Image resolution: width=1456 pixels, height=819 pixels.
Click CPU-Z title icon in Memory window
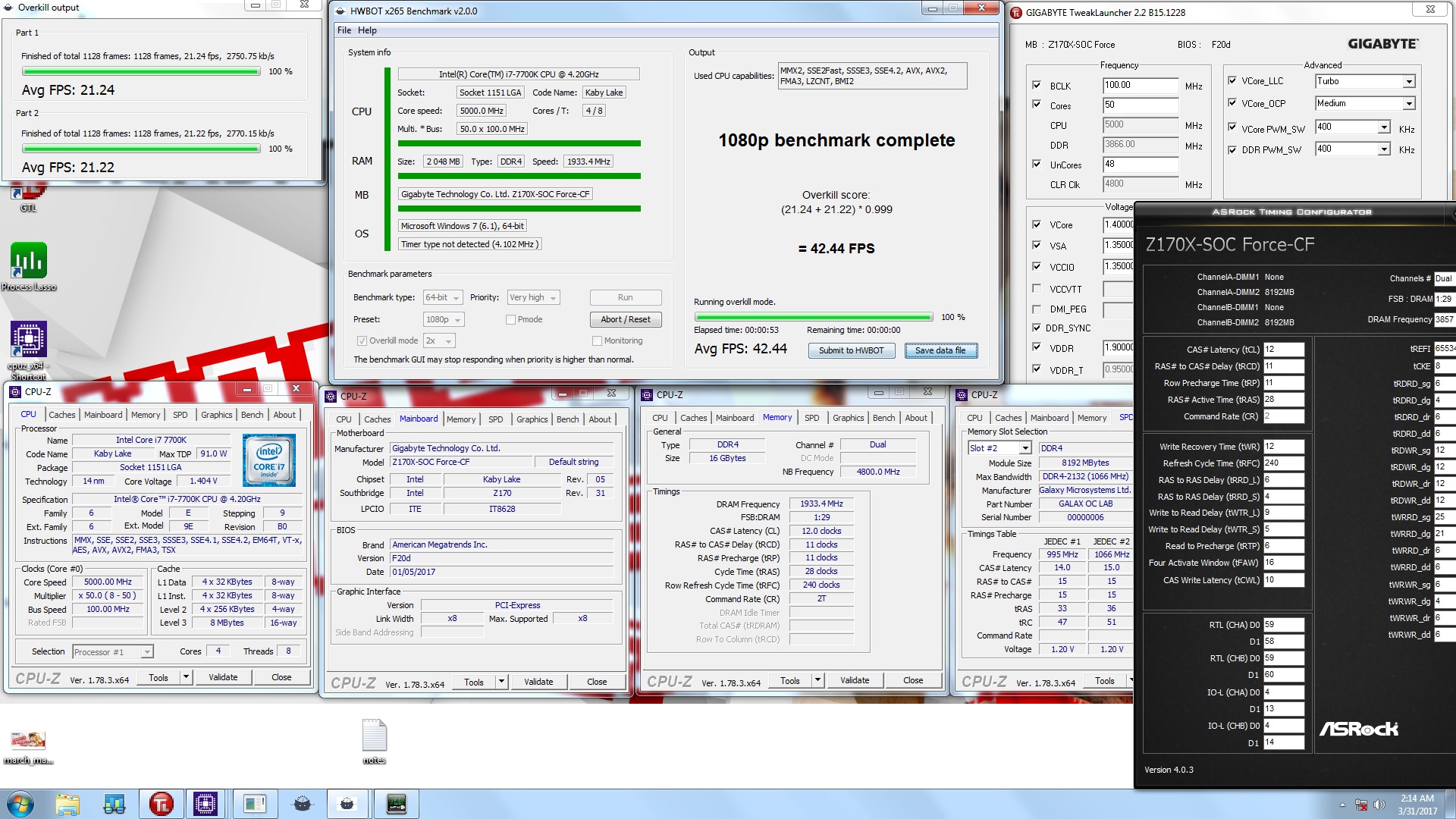click(647, 394)
